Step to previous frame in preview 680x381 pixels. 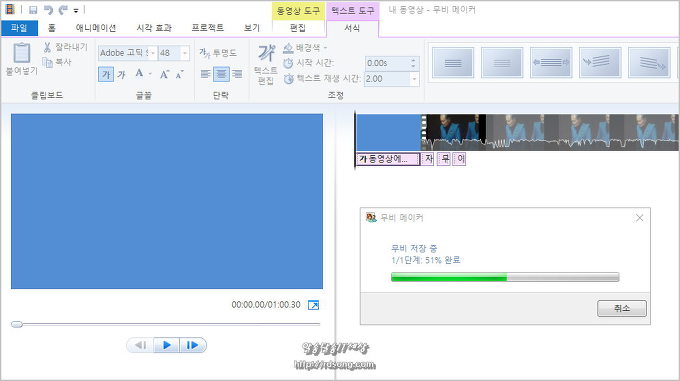[x=140, y=345]
